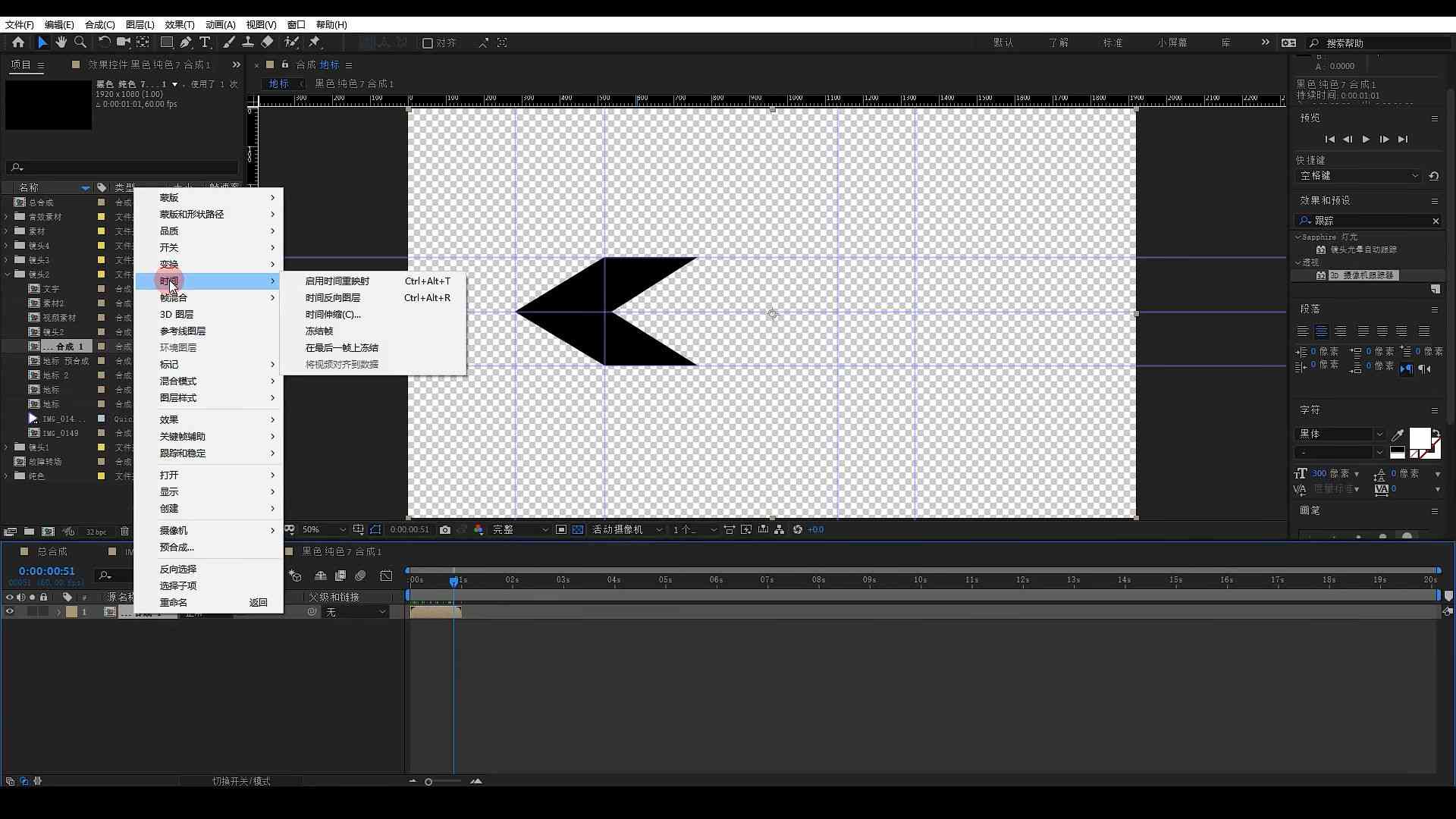Open the eyedropper in Character panel
The height and width of the screenshot is (819, 1456).
[x=1398, y=435]
